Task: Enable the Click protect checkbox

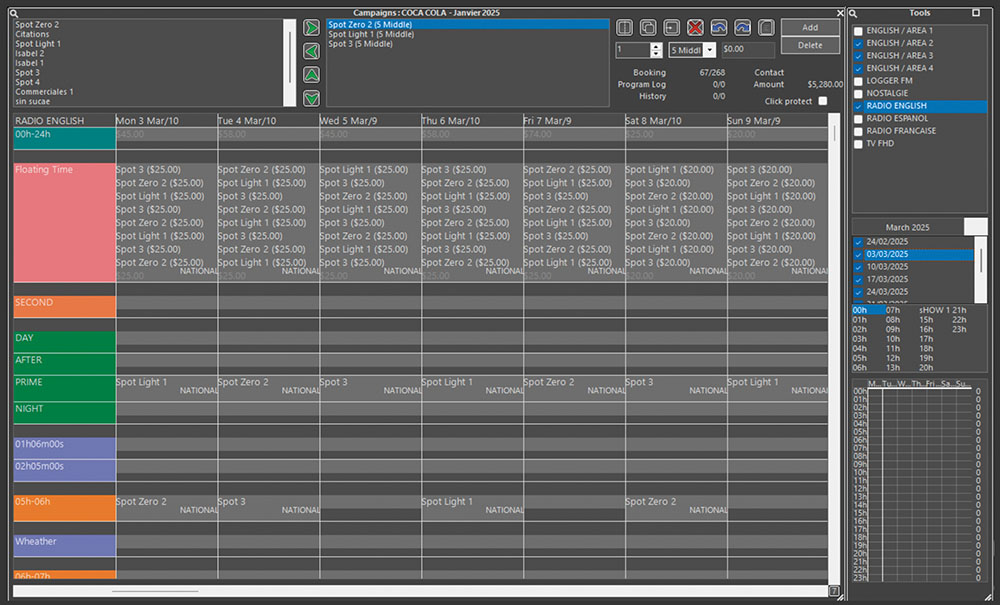Action: pyautogui.click(x=823, y=101)
